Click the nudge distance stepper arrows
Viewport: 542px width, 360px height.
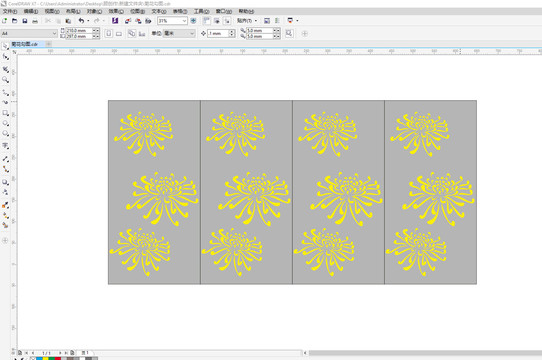[x=232, y=34]
